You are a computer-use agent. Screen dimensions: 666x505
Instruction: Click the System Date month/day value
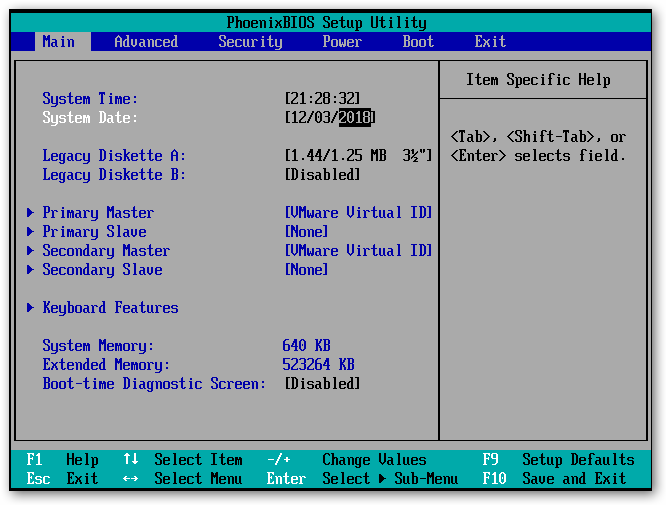310,118
